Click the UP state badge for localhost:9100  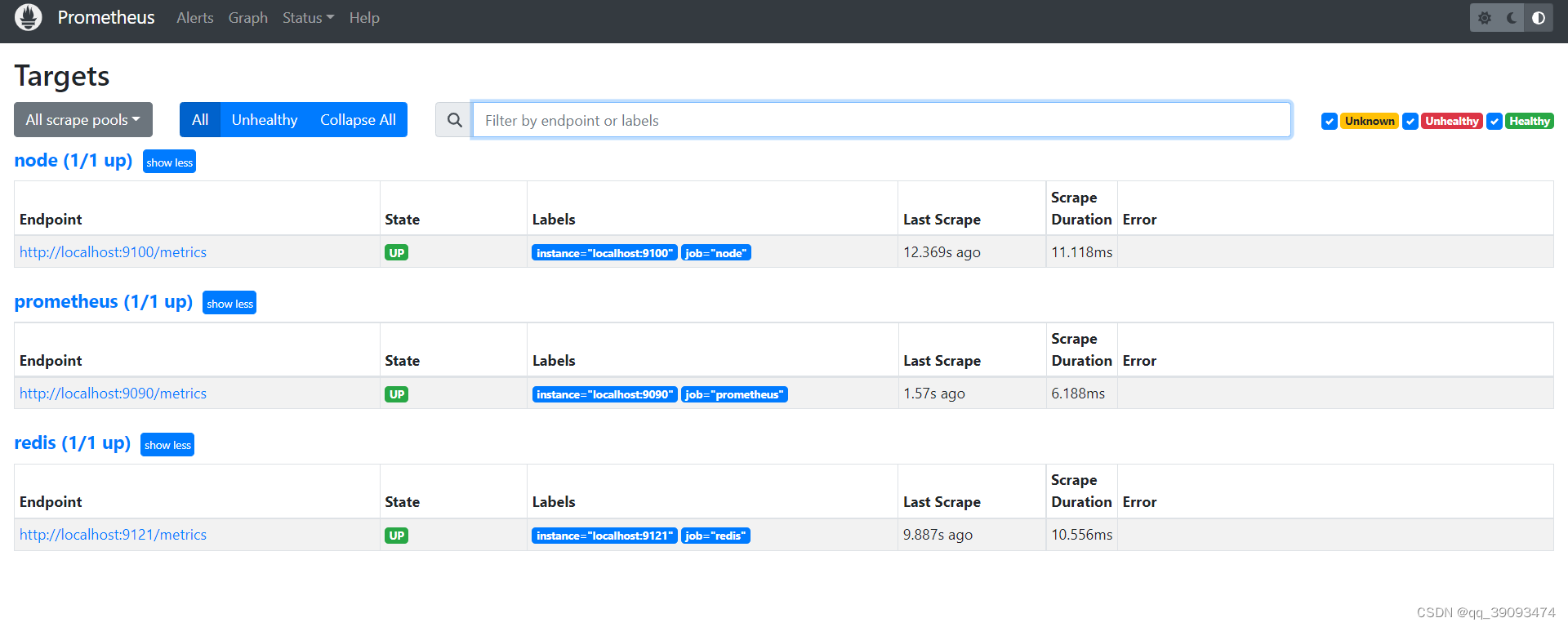pyautogui.click(x=397, y=253)
